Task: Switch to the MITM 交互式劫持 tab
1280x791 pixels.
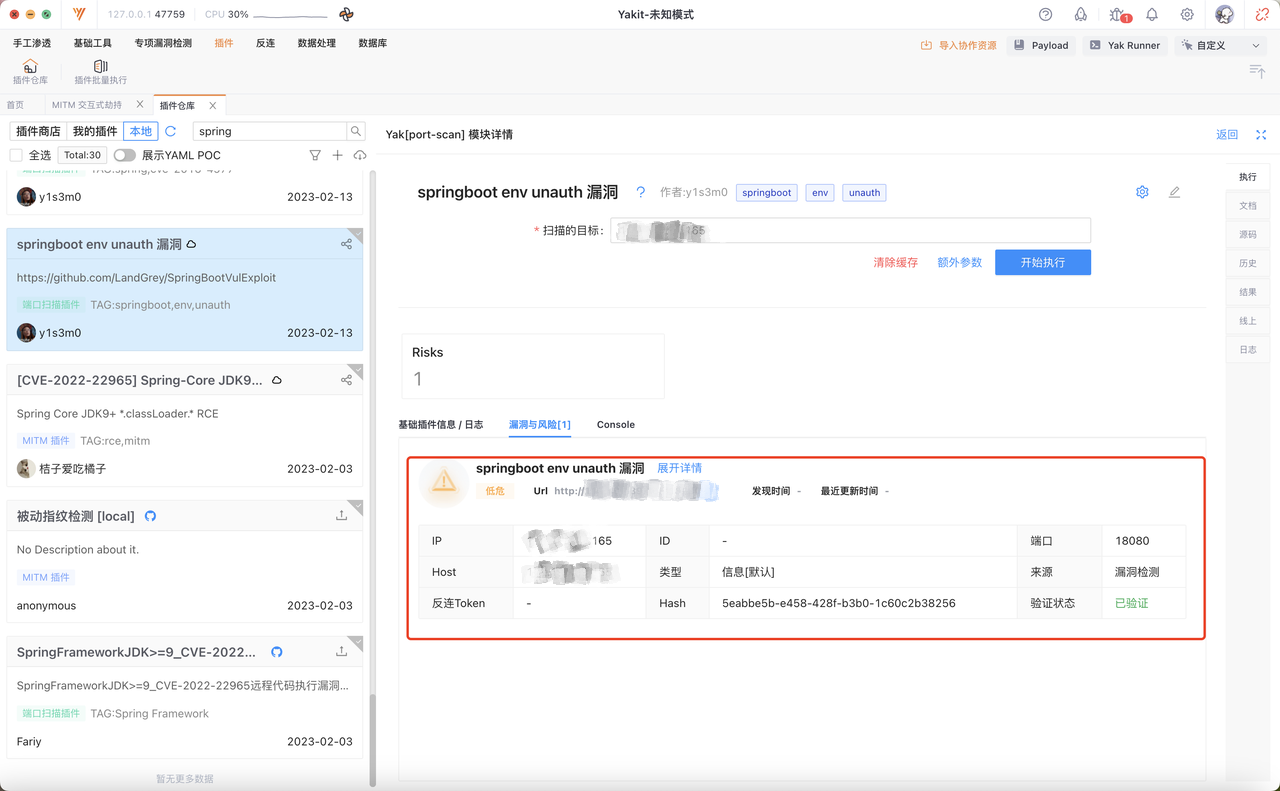Action: pyautogui.click(x=87, y=105)
